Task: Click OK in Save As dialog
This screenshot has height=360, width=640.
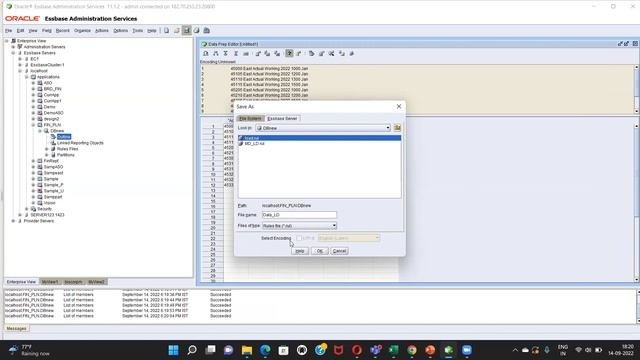Action: point(320,251)
